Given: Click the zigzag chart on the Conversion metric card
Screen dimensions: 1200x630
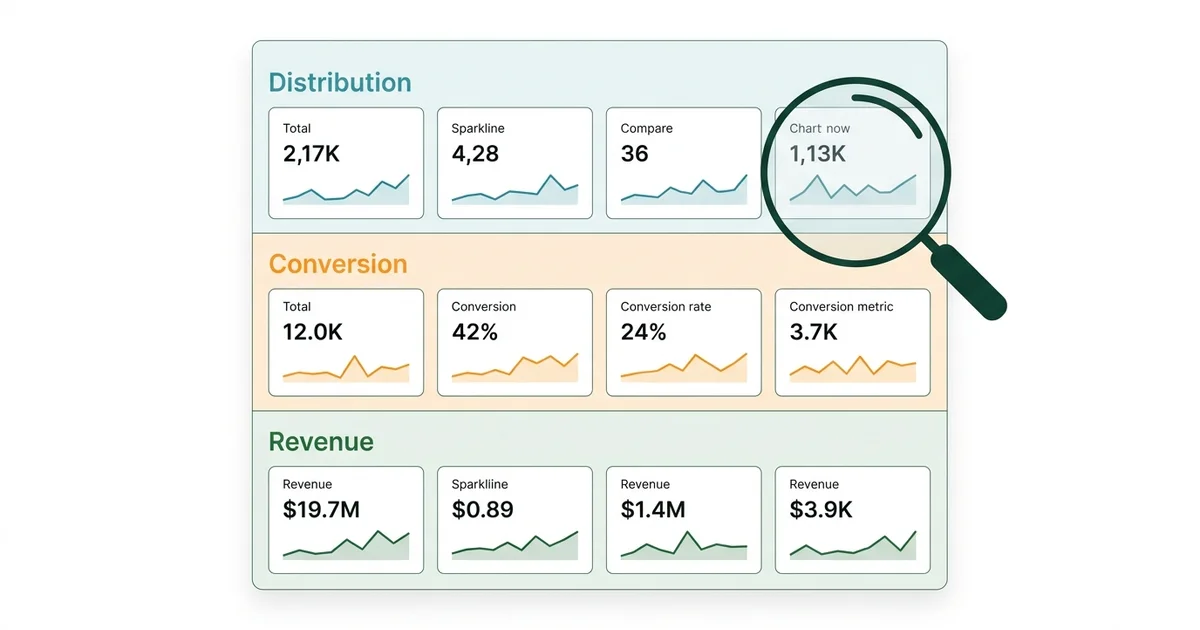Looking at the screenshot, I should 852,368.
